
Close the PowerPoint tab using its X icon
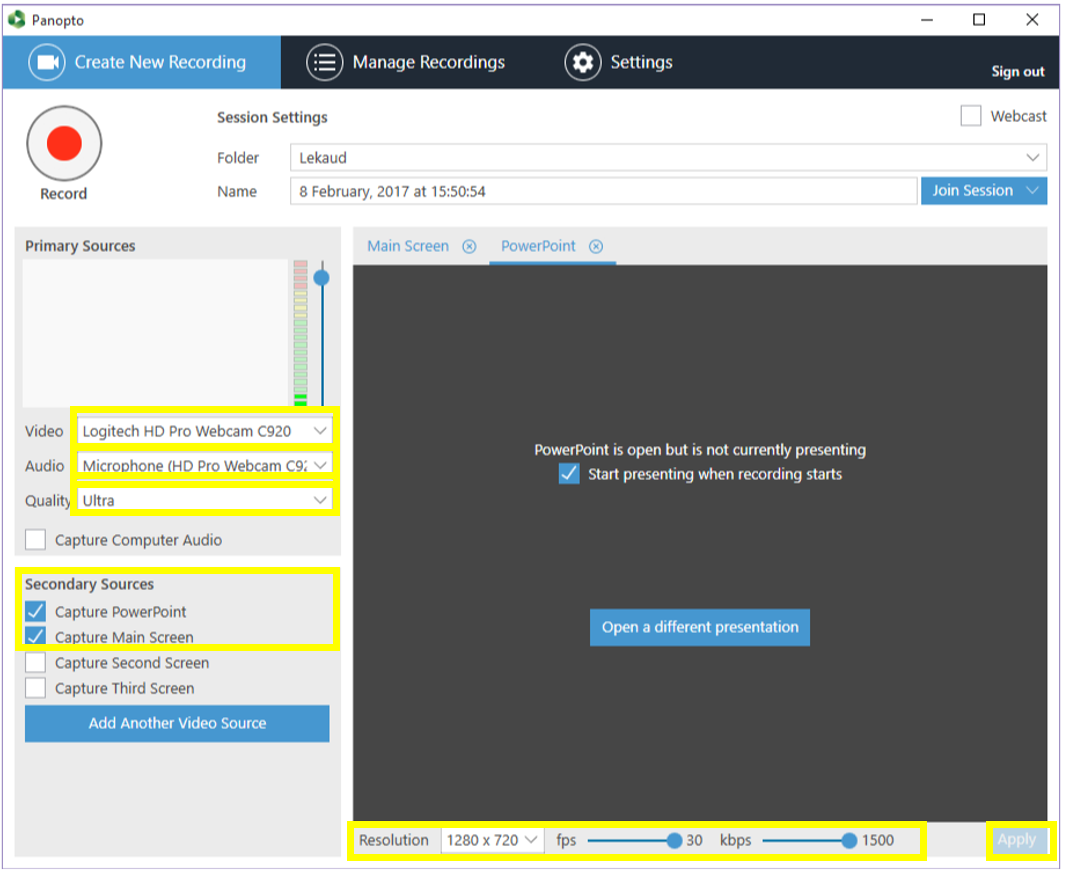click(x=596, y=246)
